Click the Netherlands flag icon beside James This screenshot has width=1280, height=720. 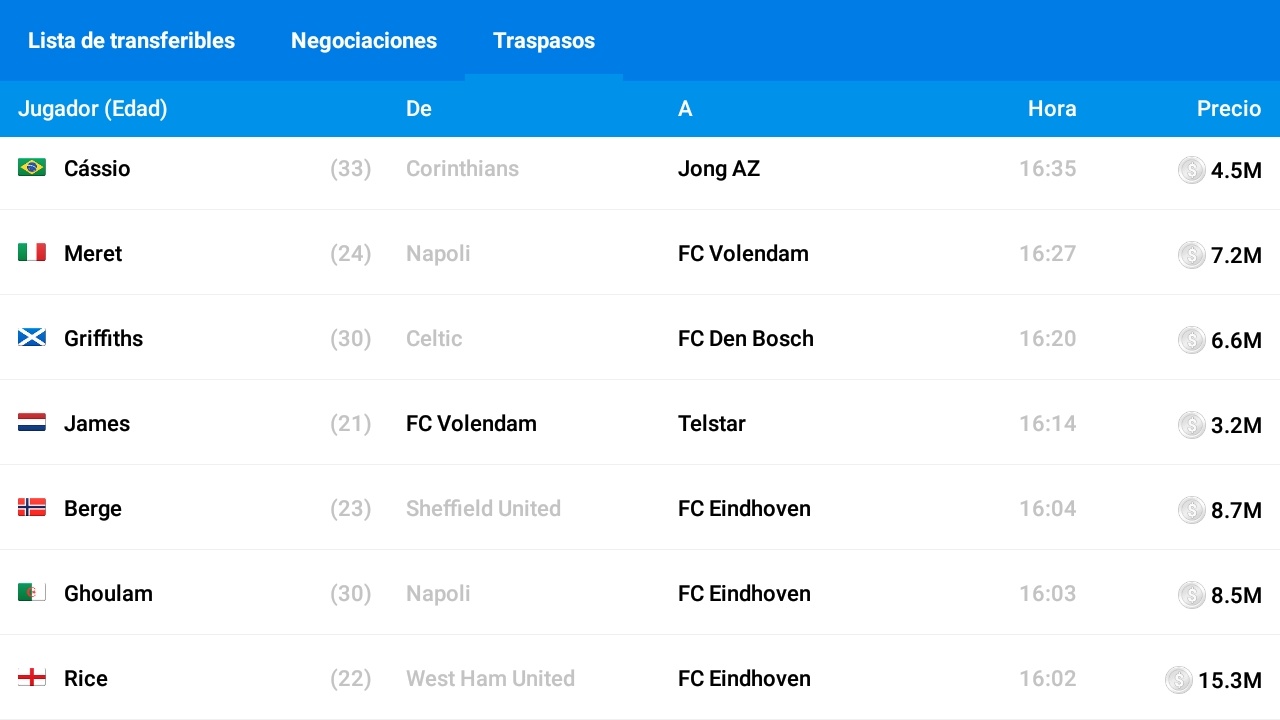32,423
